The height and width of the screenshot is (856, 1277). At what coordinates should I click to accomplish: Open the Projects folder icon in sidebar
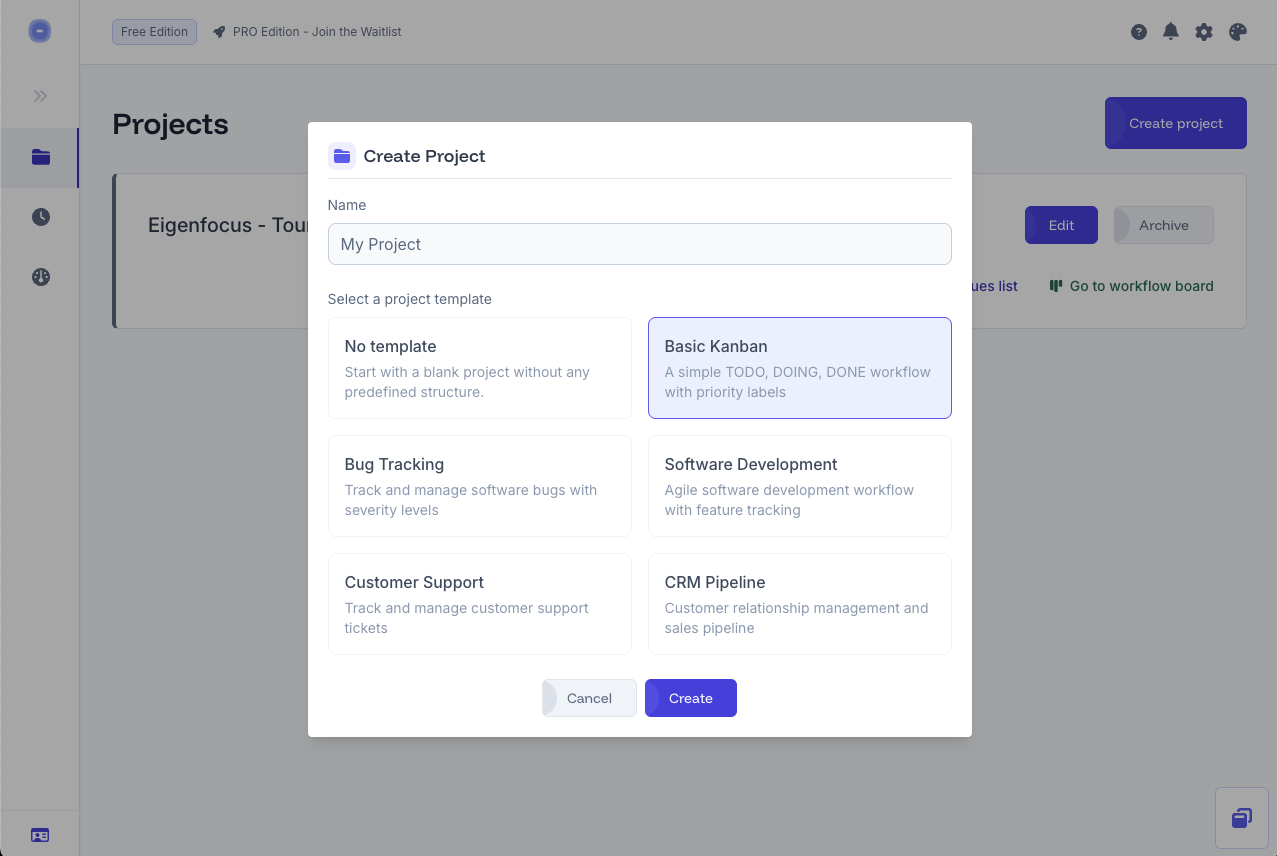pyautogui.click(x=39, y=157)
